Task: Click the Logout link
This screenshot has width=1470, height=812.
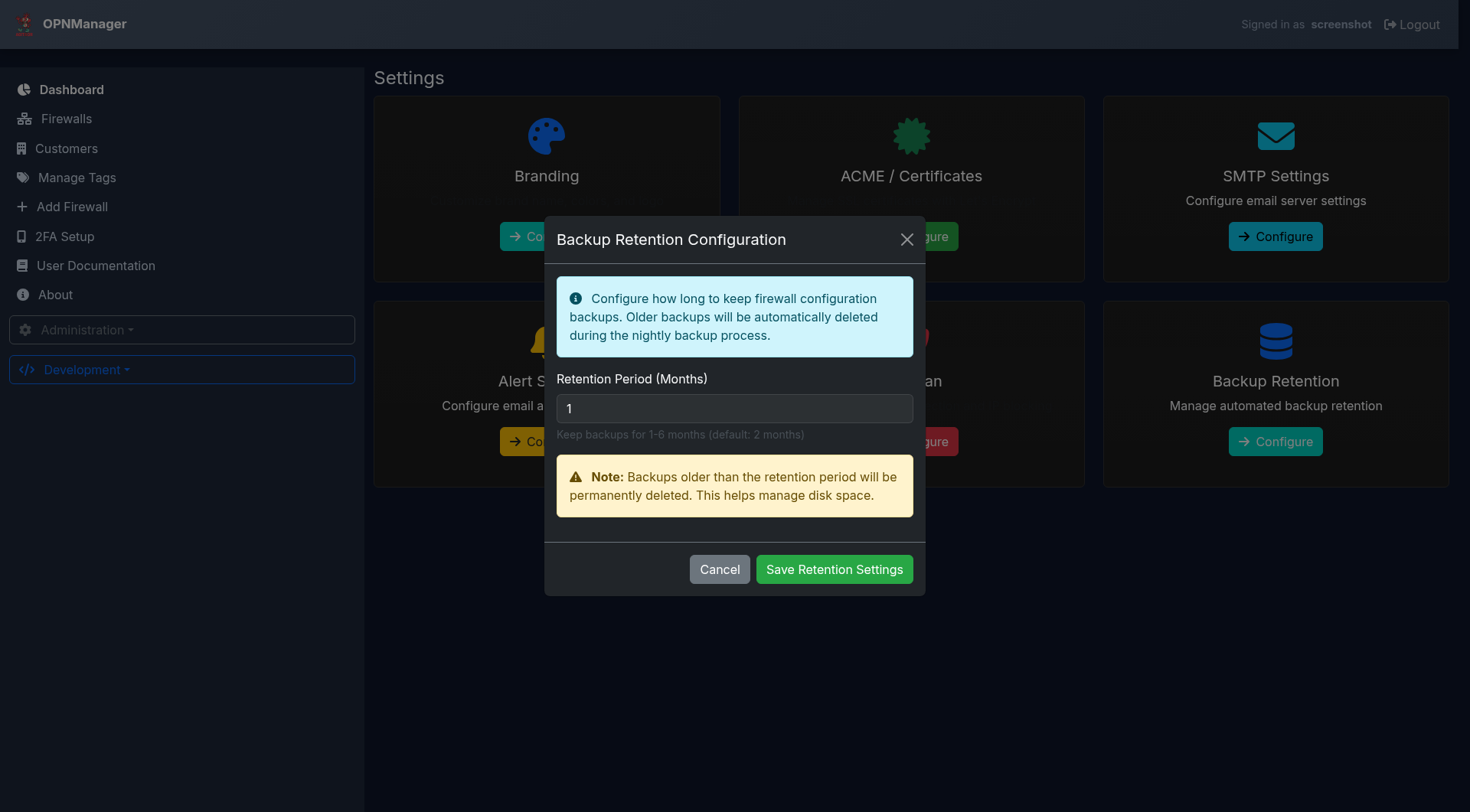Action: (x=1412, y=24)
